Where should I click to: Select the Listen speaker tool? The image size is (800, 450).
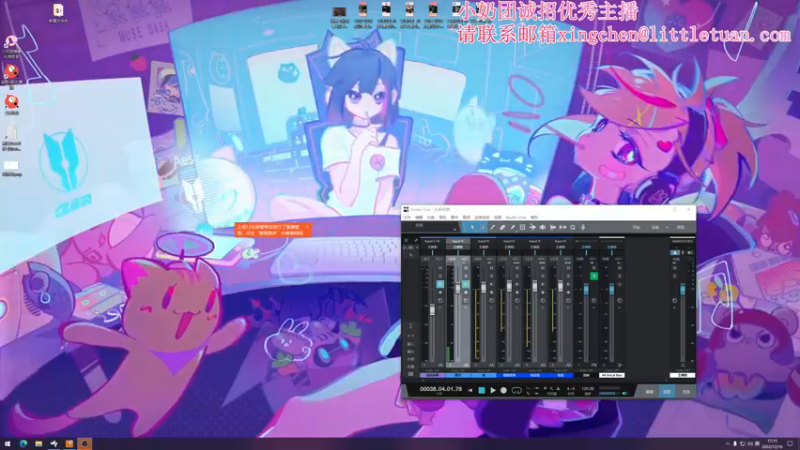tap(542, 227)
